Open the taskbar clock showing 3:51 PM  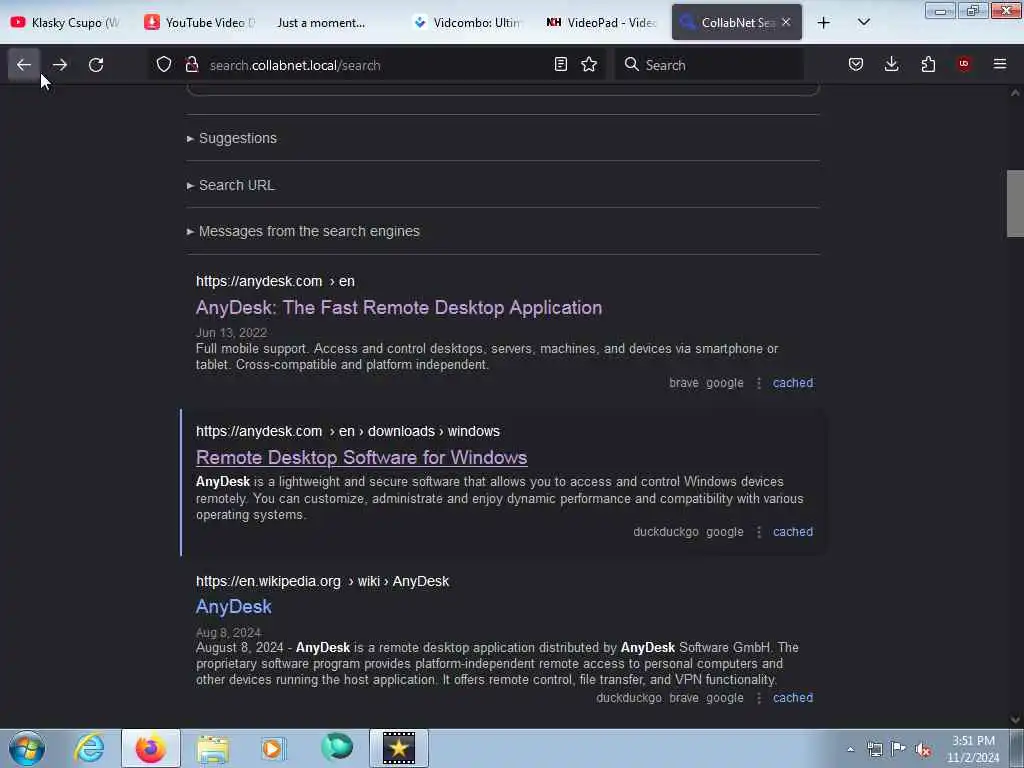(x=973, y=749)
